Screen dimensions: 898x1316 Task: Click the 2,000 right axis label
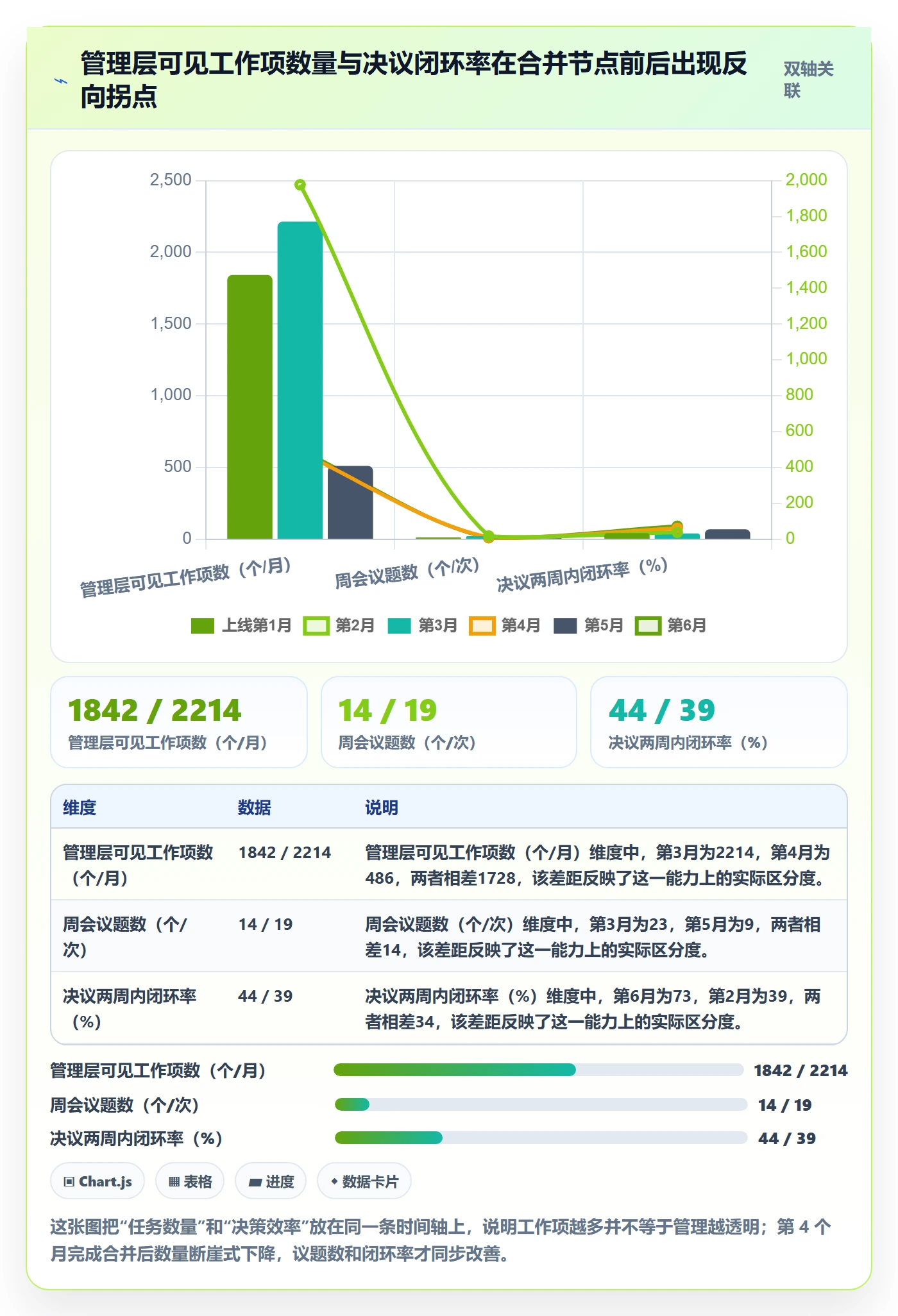coord(806,180)
